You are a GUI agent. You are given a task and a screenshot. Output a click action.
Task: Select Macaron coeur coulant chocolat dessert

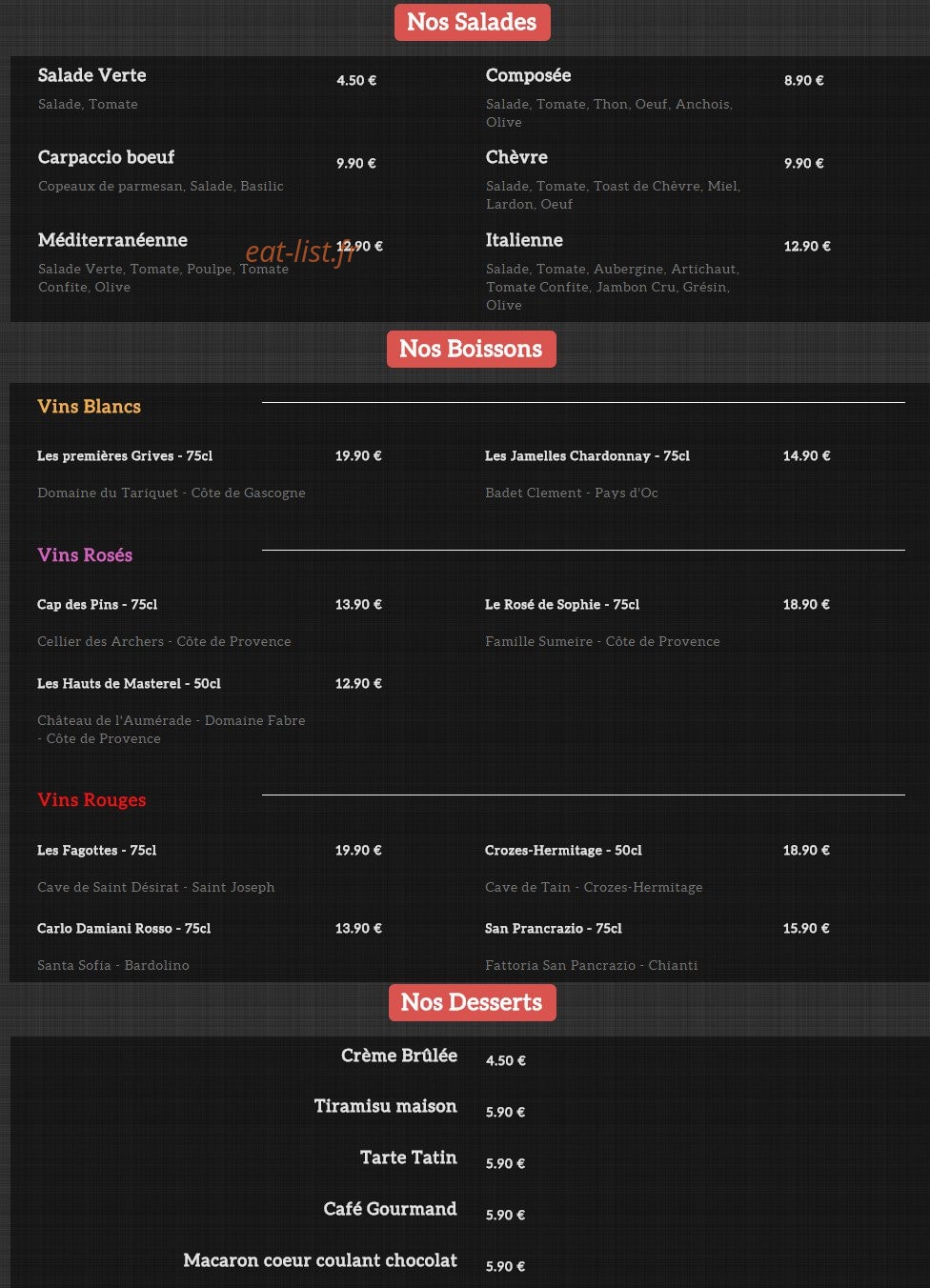pyautogui.click(x=320, y=1260)
